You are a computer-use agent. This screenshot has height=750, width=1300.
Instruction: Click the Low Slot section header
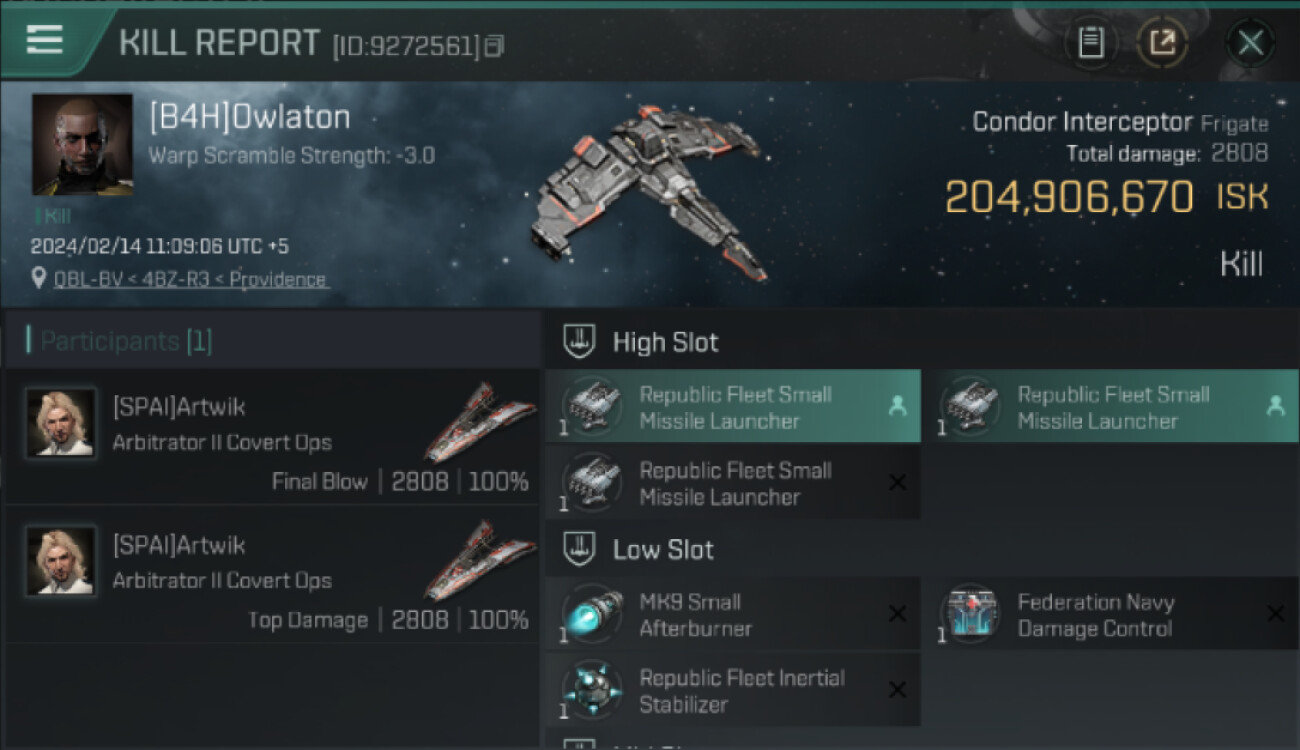(663, 549)
